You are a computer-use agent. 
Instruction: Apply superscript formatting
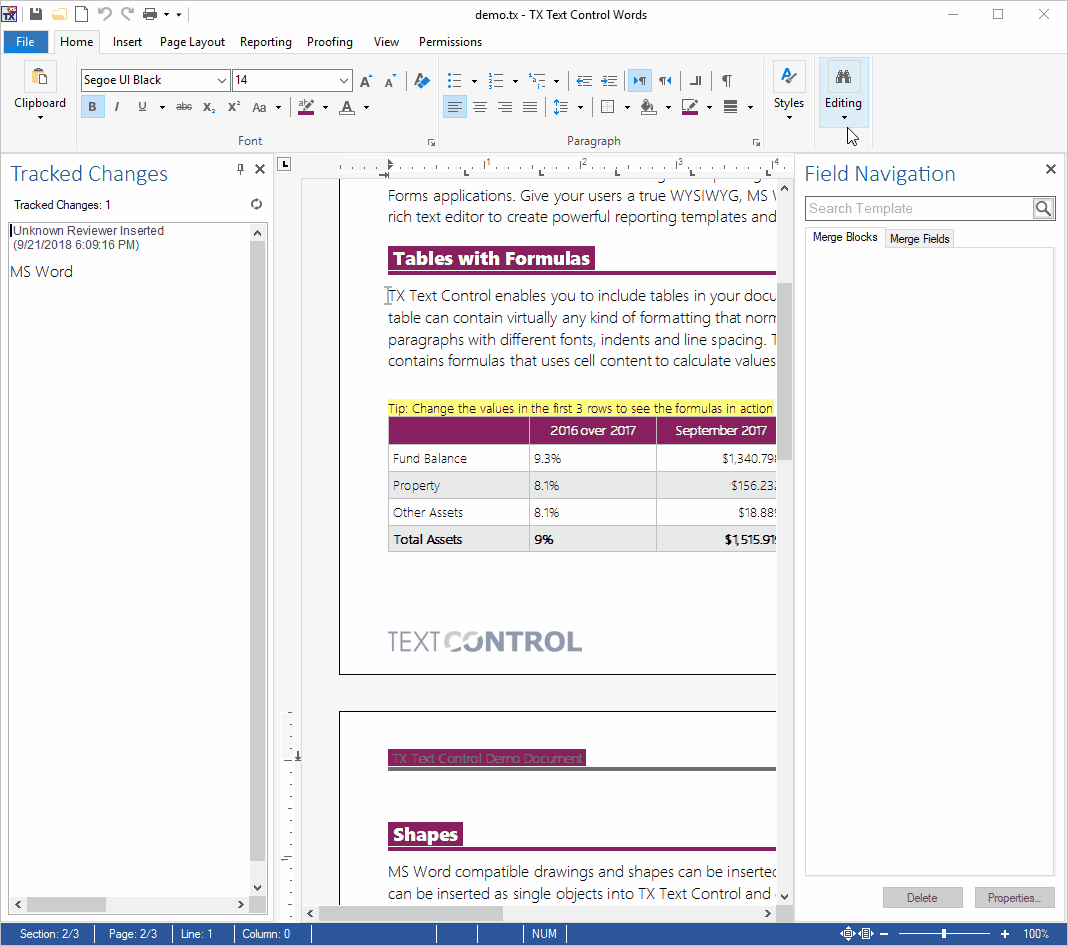coord(232,107)
